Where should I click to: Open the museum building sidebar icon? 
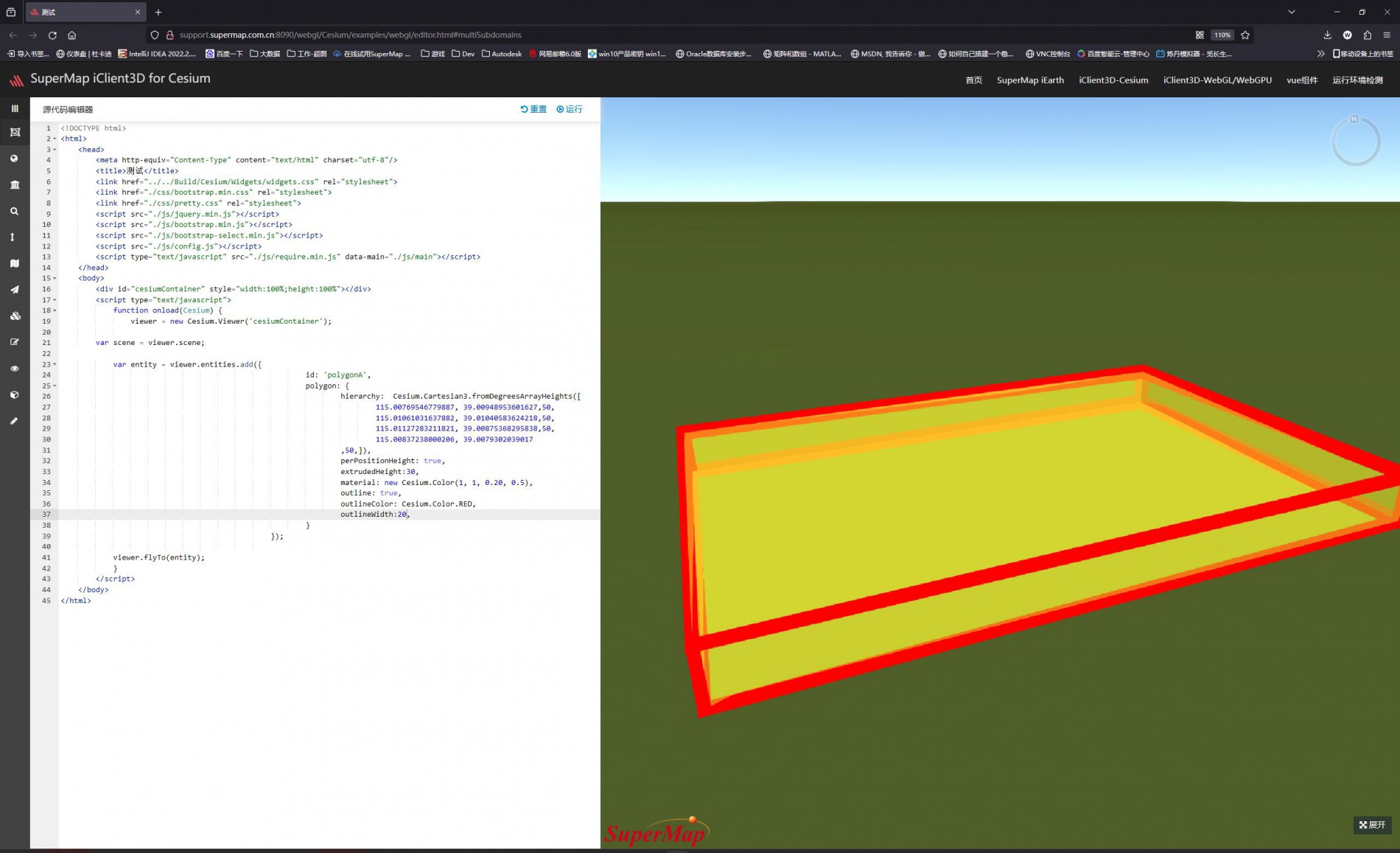pos(15,185)
